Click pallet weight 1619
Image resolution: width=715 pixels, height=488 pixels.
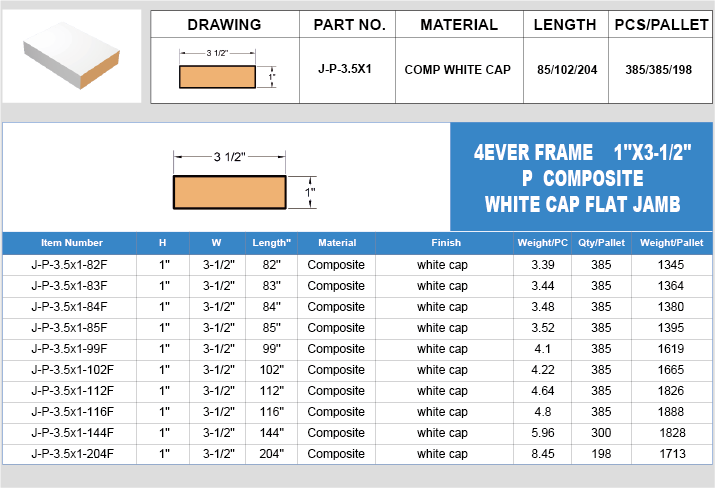click(671, 348)
